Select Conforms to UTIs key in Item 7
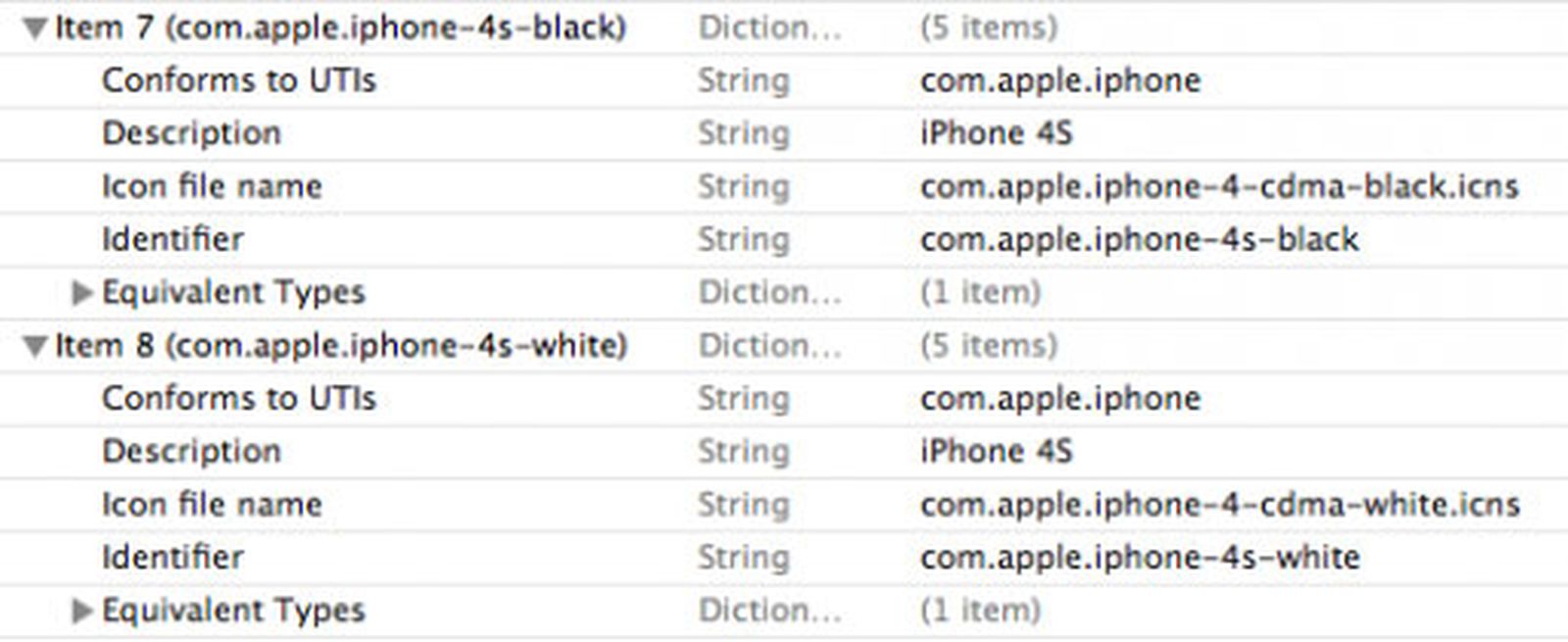Screen dimensions: 1568x642 click(x=238, y=80)
